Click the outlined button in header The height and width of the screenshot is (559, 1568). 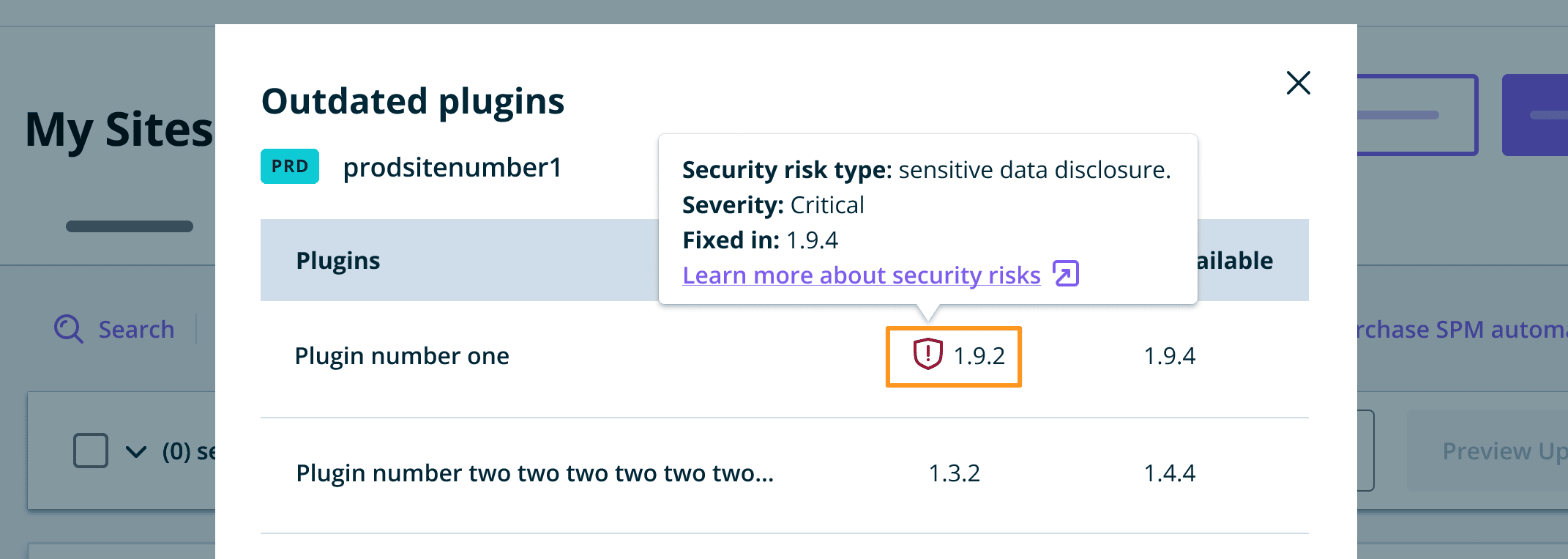[1416, 115]
